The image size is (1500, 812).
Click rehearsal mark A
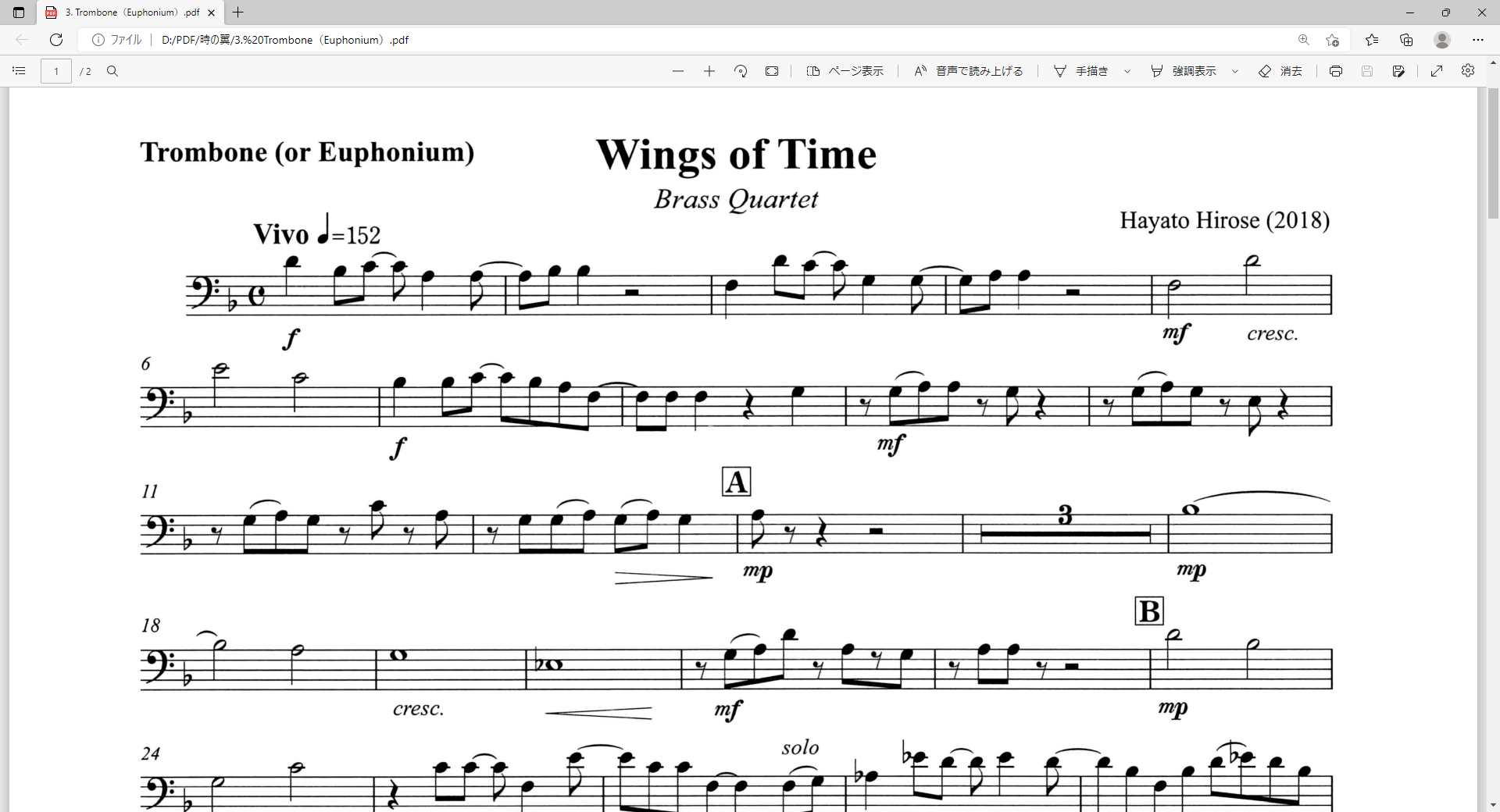coord(736,482)
